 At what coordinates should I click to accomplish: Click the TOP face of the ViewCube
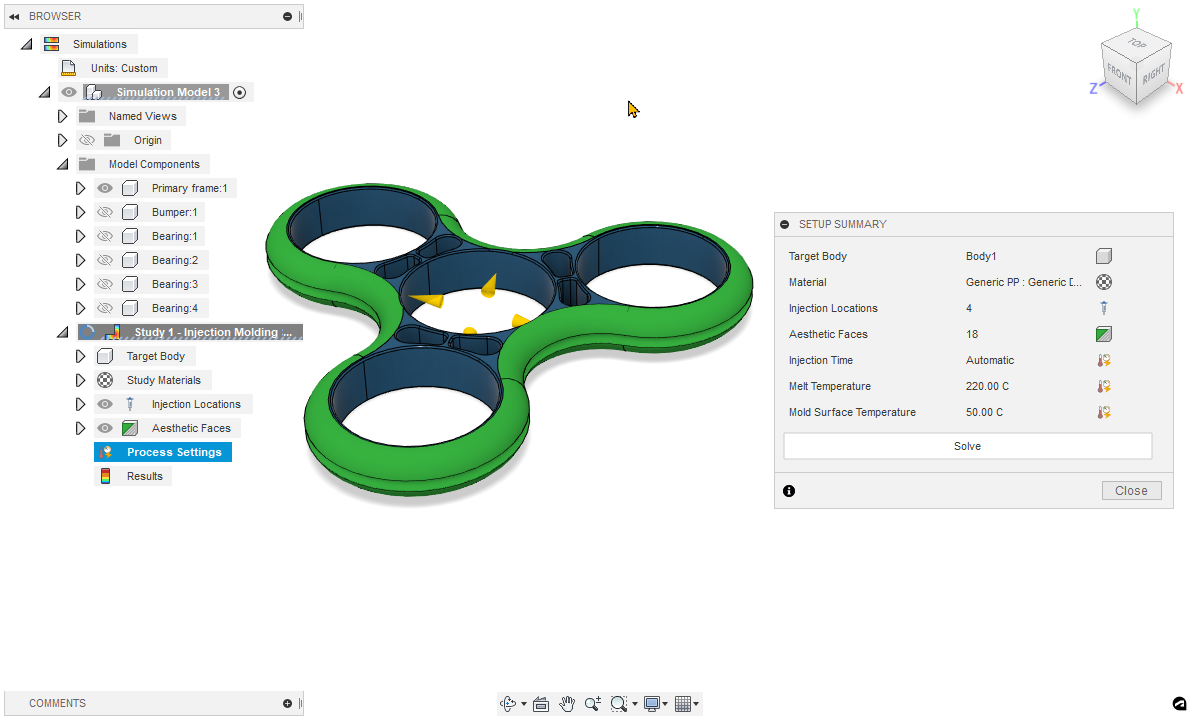point(1136,44)
